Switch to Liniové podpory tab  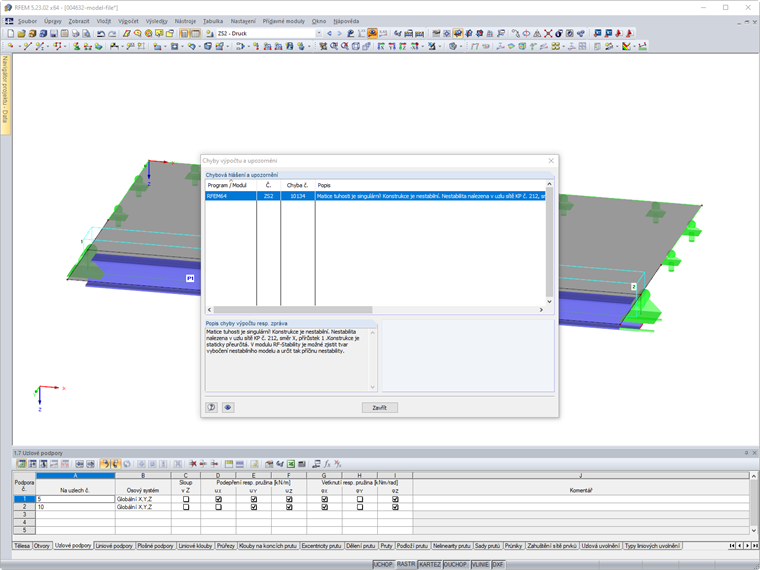point(114,546)
